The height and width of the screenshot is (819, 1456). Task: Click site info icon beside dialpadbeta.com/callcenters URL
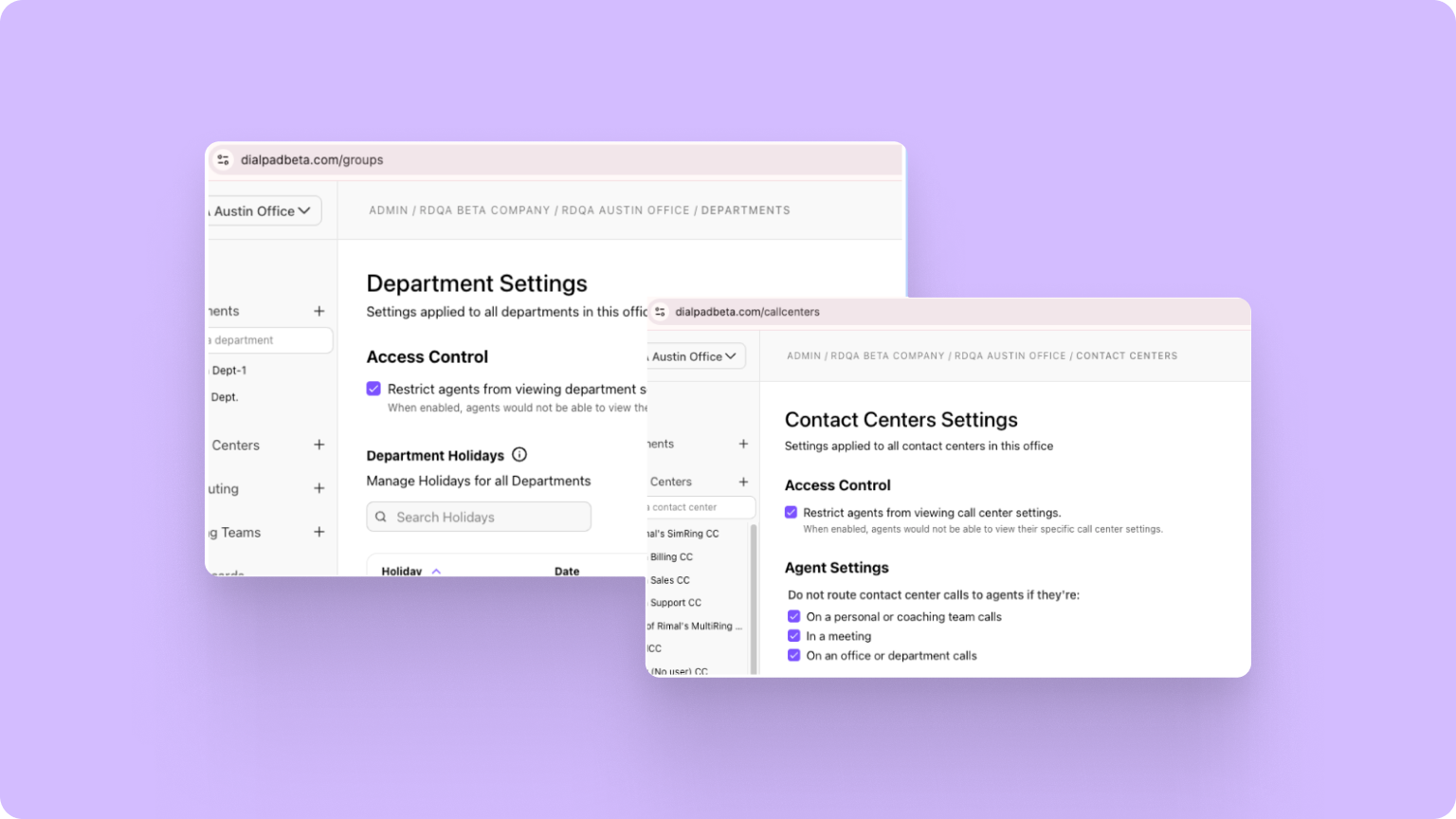click(x=661, y=312)
